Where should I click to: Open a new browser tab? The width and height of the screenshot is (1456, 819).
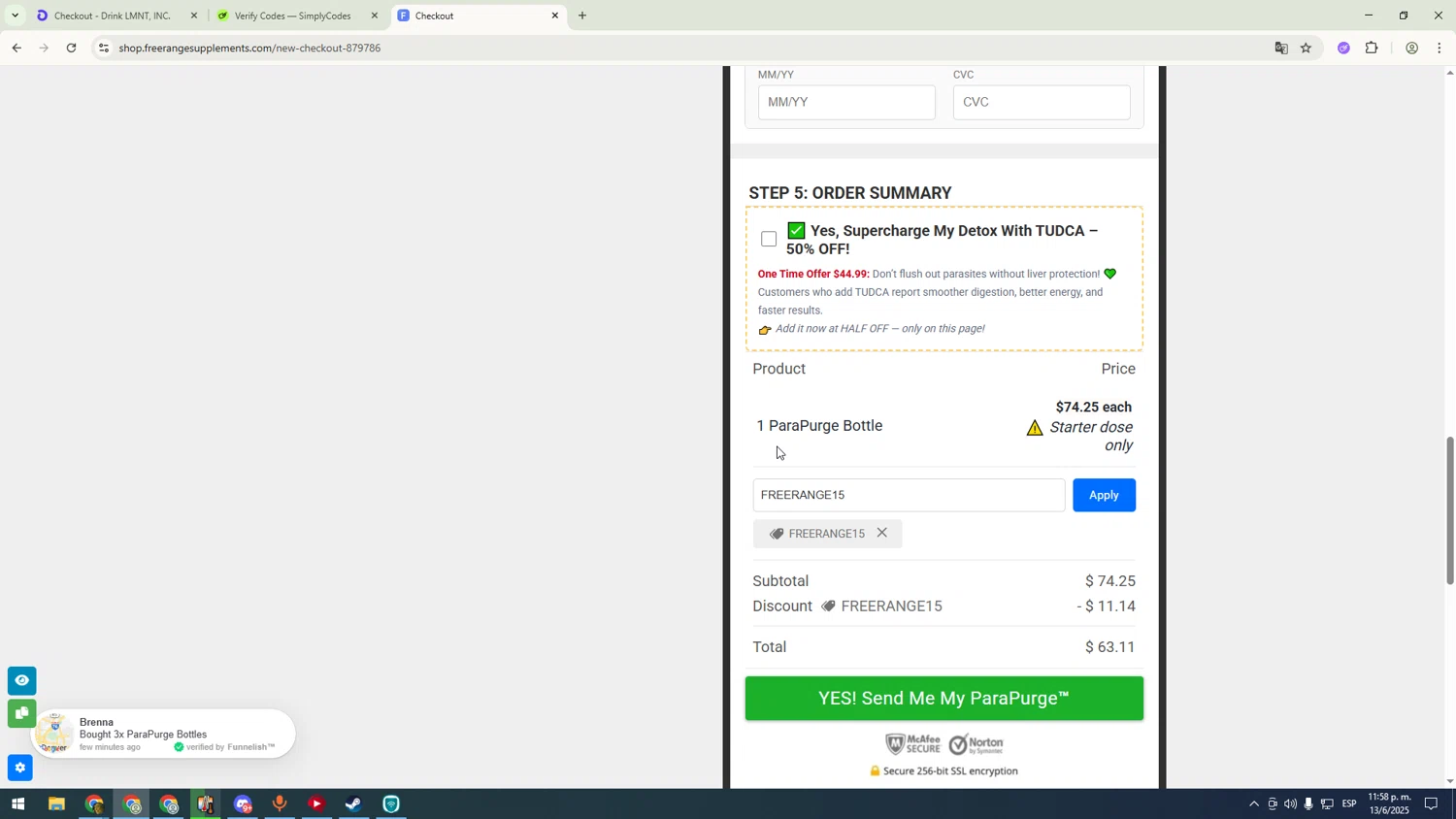582,16
